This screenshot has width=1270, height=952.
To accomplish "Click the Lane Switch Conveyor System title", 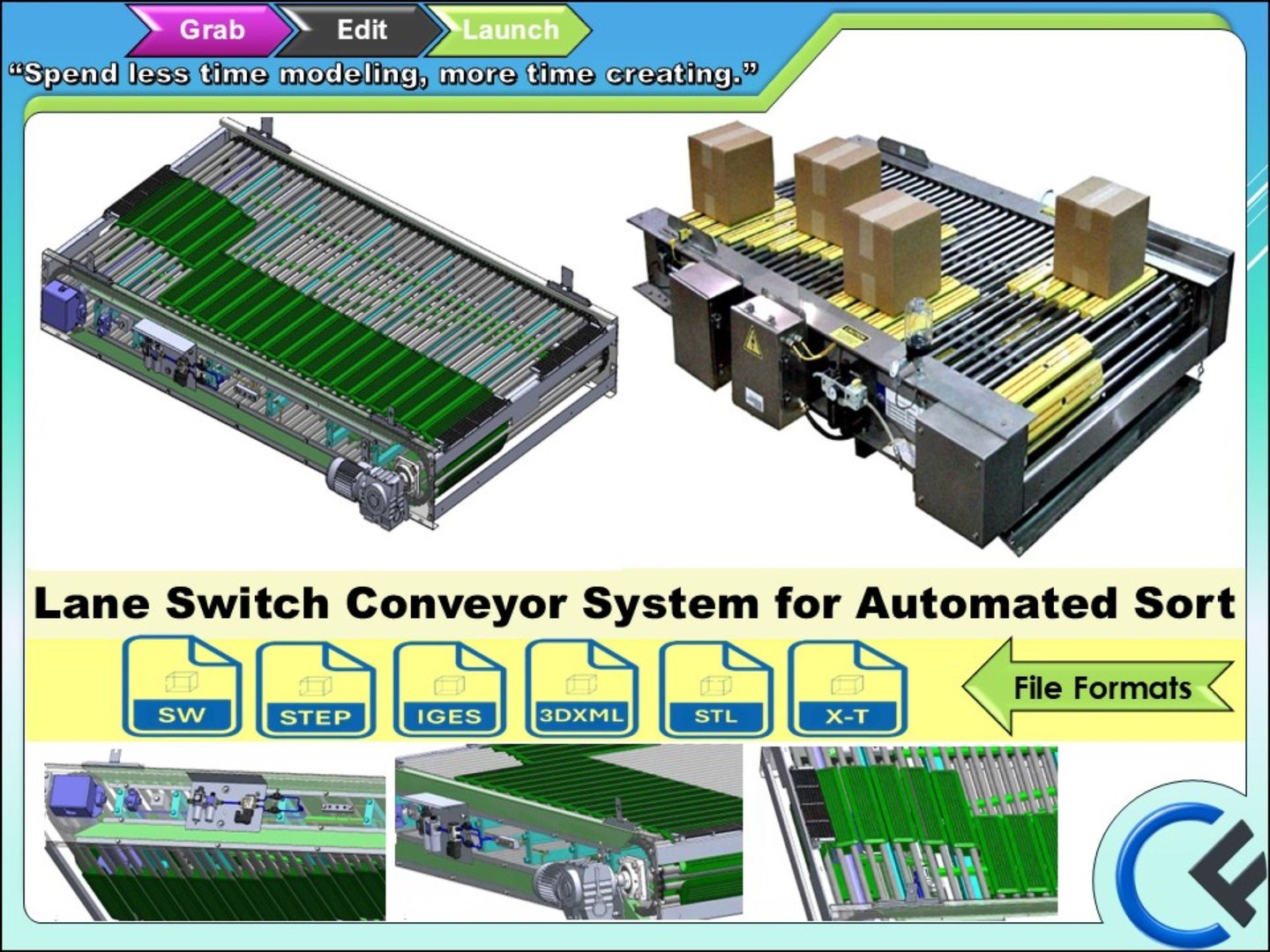I will 634,604.
